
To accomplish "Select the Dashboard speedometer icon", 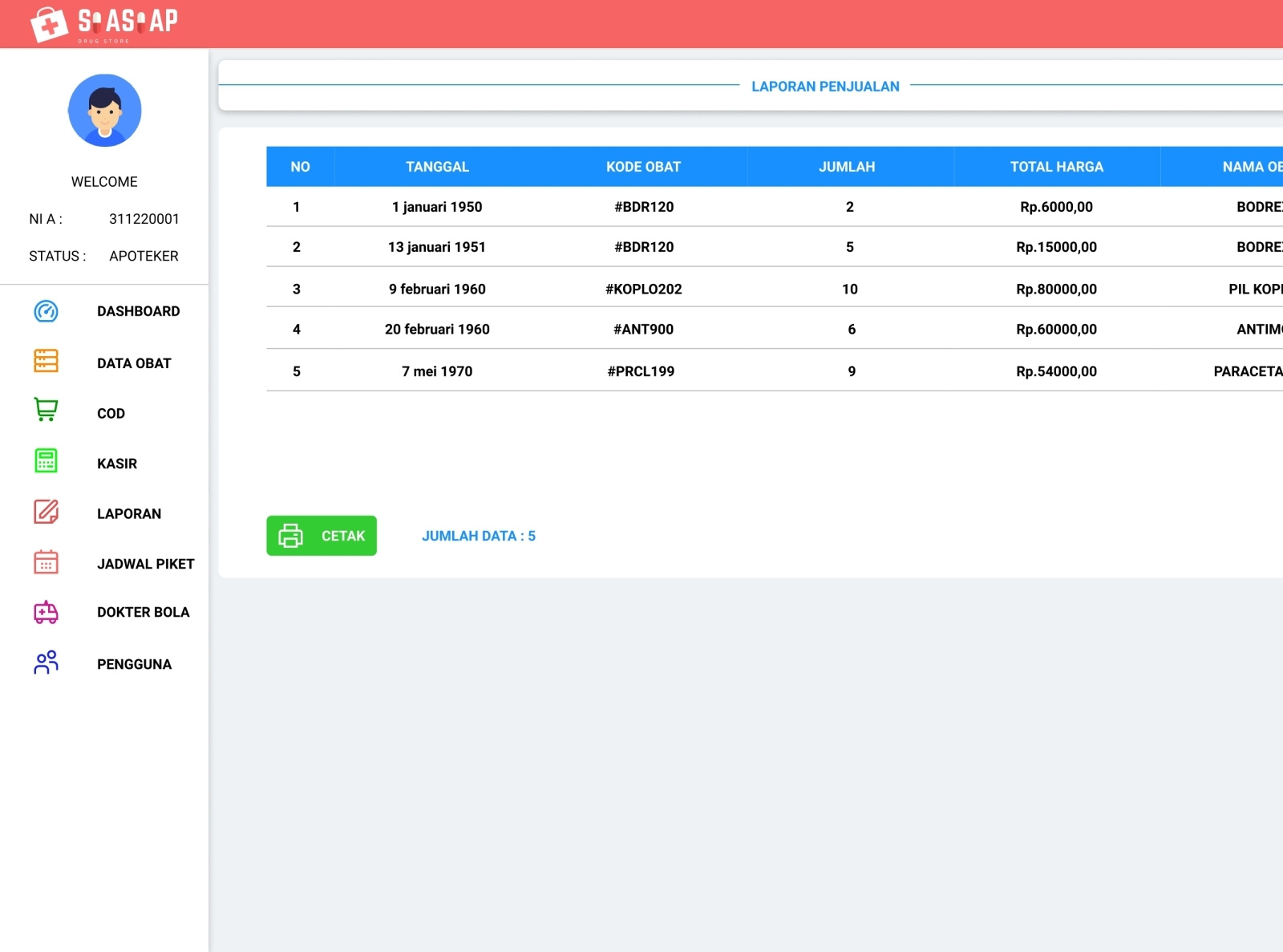I will pos(46,311).
